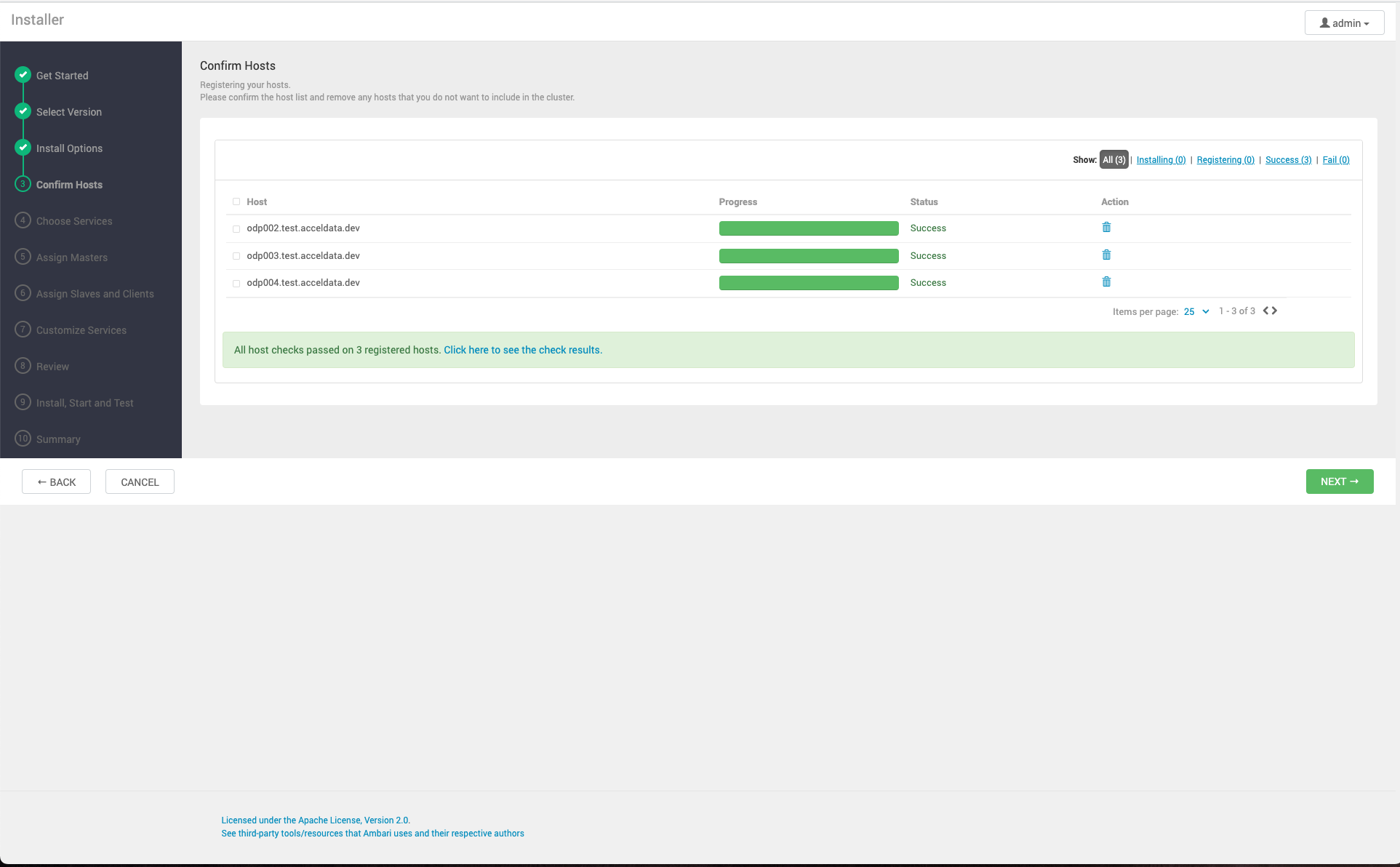Click hostname odp003.test.acceldata.dev
Screen dimensions: 1400x867
coord(303,255)
